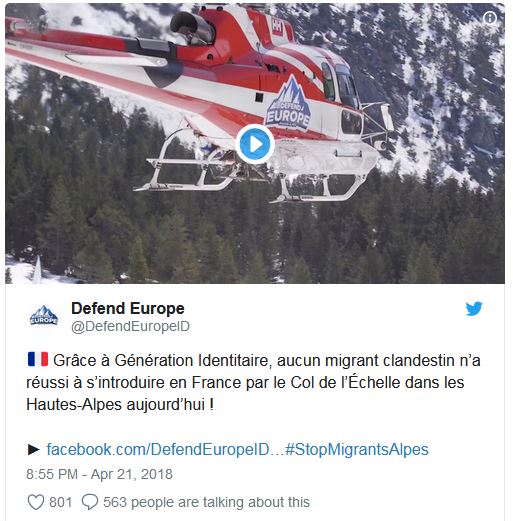Click the 801 likes count
The image size is (513, 521).
[x=60, y=502]
